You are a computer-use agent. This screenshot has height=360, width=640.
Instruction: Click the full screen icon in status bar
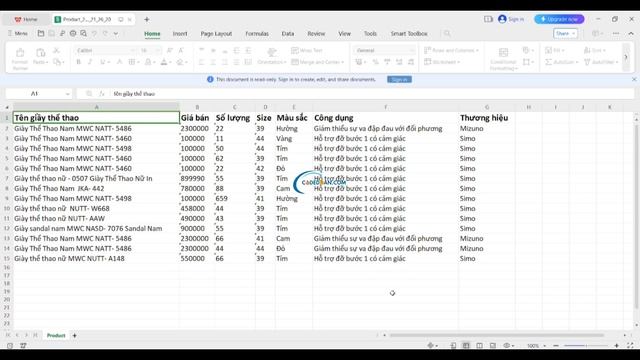pyautogui.click(x=630, y=345)
